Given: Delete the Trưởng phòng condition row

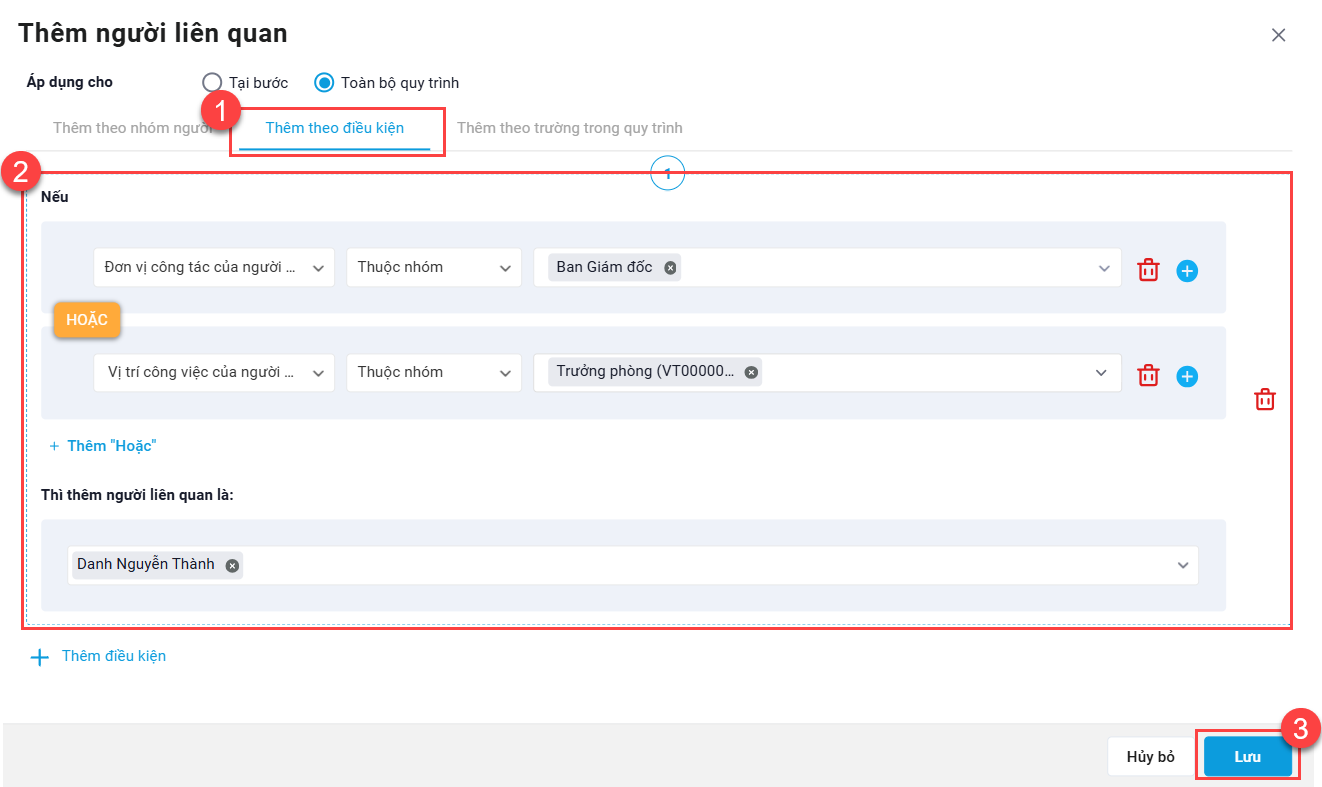Looking at the screenshot, I should point(1148,375).
